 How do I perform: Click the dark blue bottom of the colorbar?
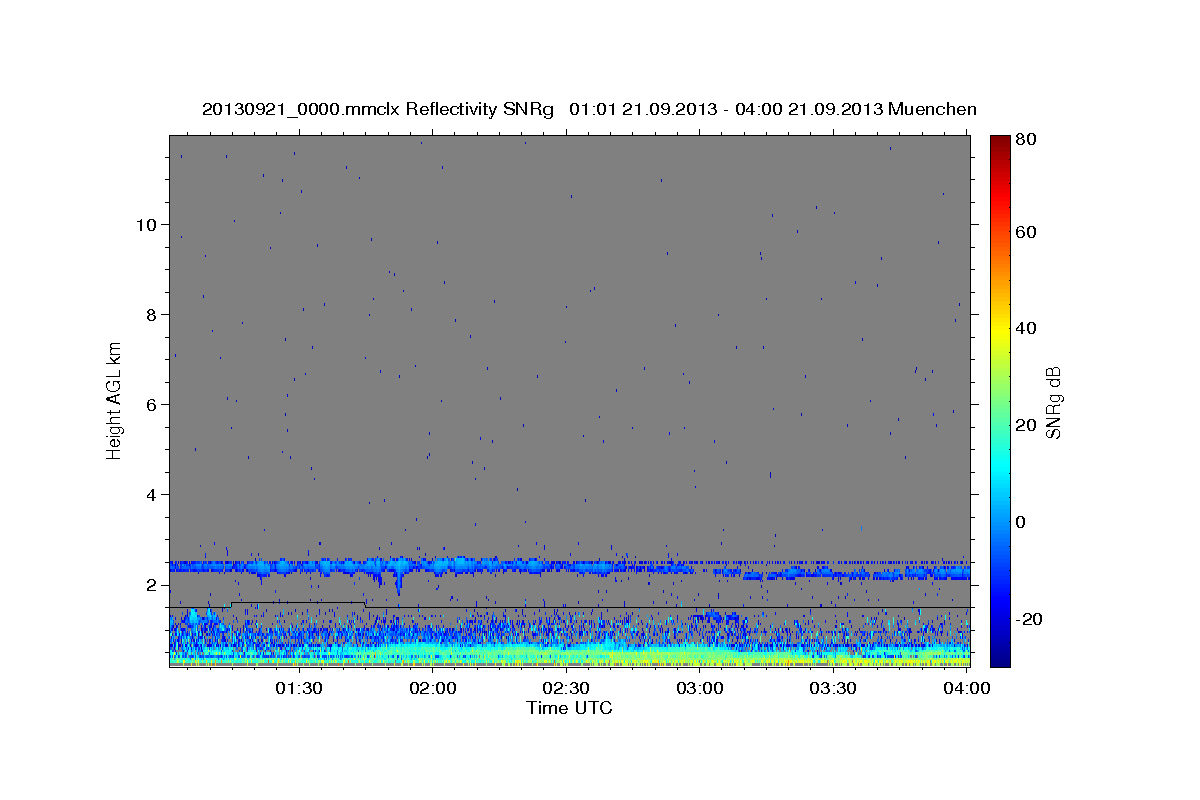point(1000,655)
